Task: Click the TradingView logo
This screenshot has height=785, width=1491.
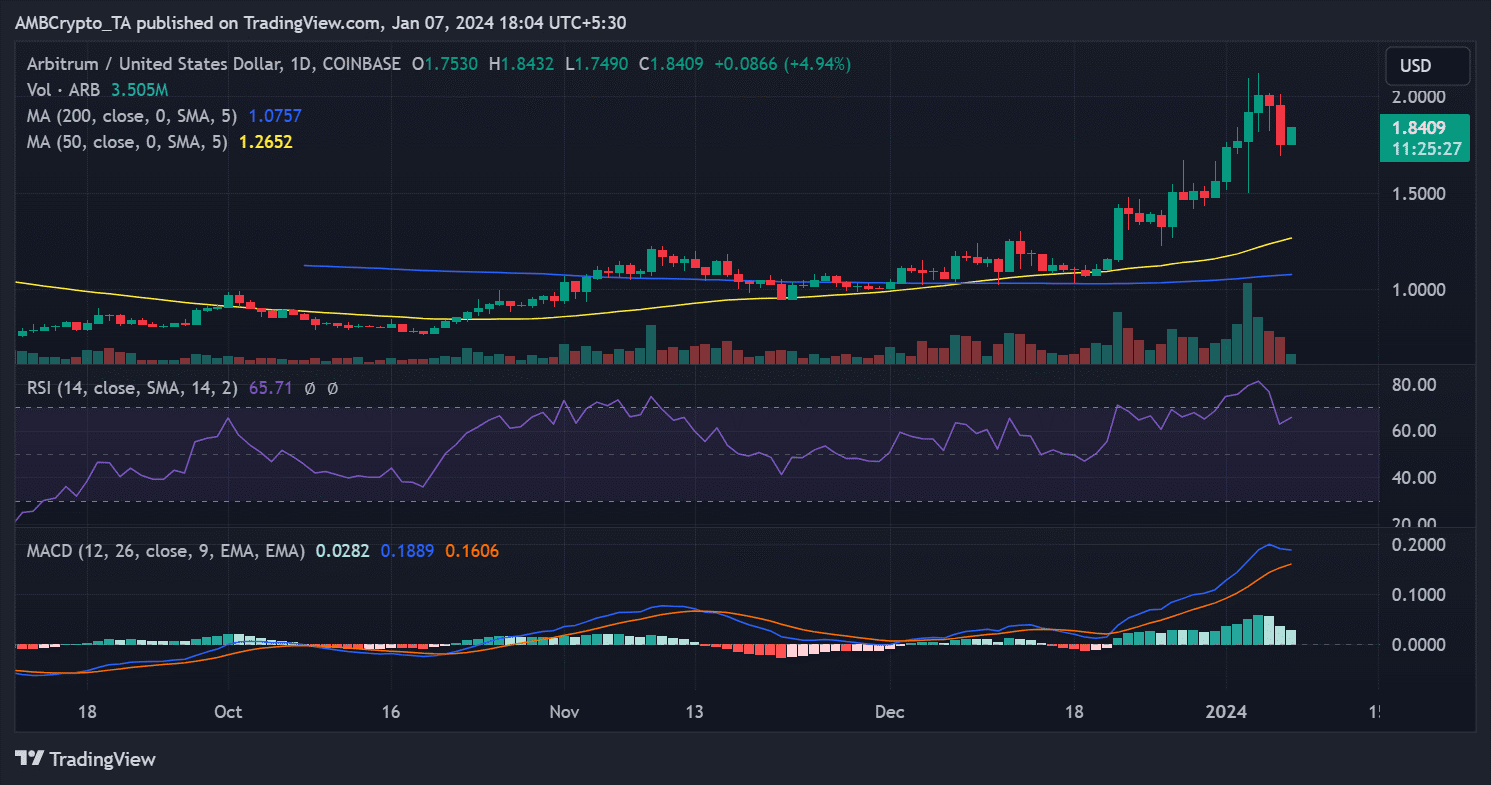Action: coord(86,759)
